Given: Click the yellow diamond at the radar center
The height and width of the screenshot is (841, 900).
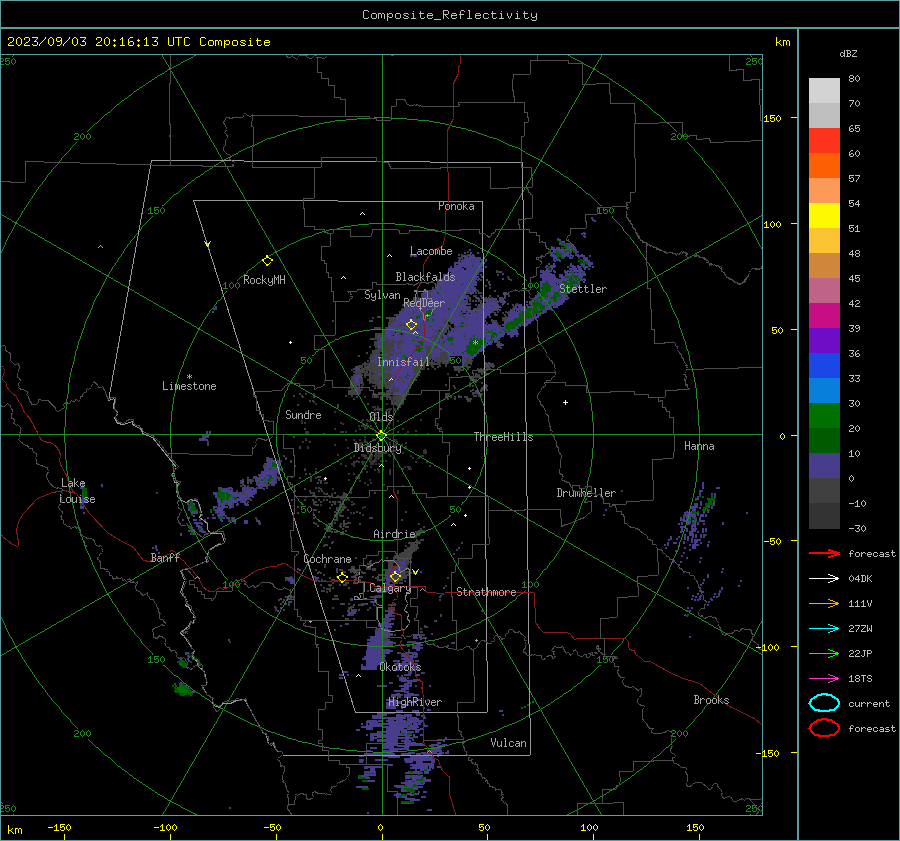Looking at the screenshot, I should pyautogui.click(x=381, y=436).
